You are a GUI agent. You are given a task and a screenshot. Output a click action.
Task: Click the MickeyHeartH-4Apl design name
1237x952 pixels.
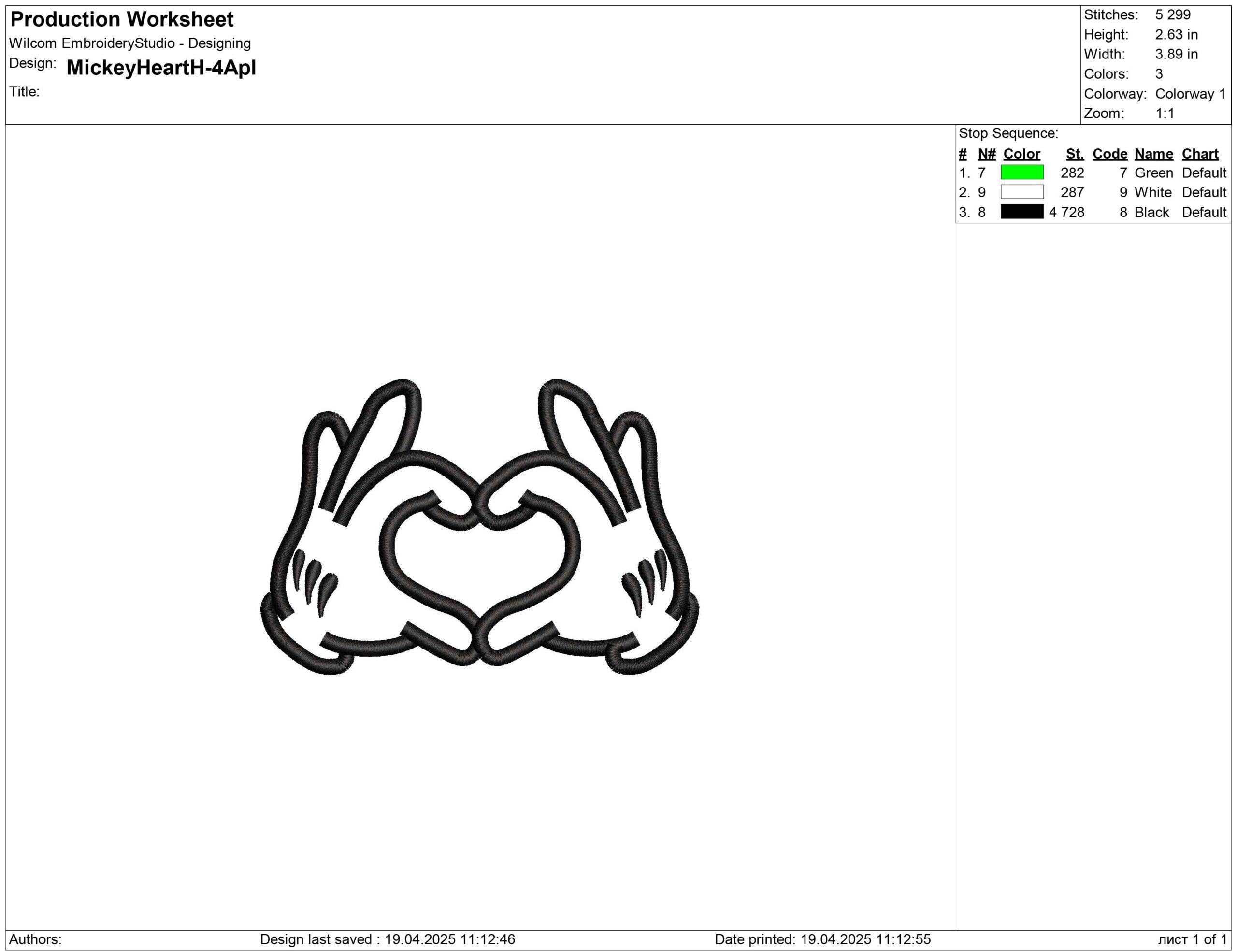click(161, 67)
